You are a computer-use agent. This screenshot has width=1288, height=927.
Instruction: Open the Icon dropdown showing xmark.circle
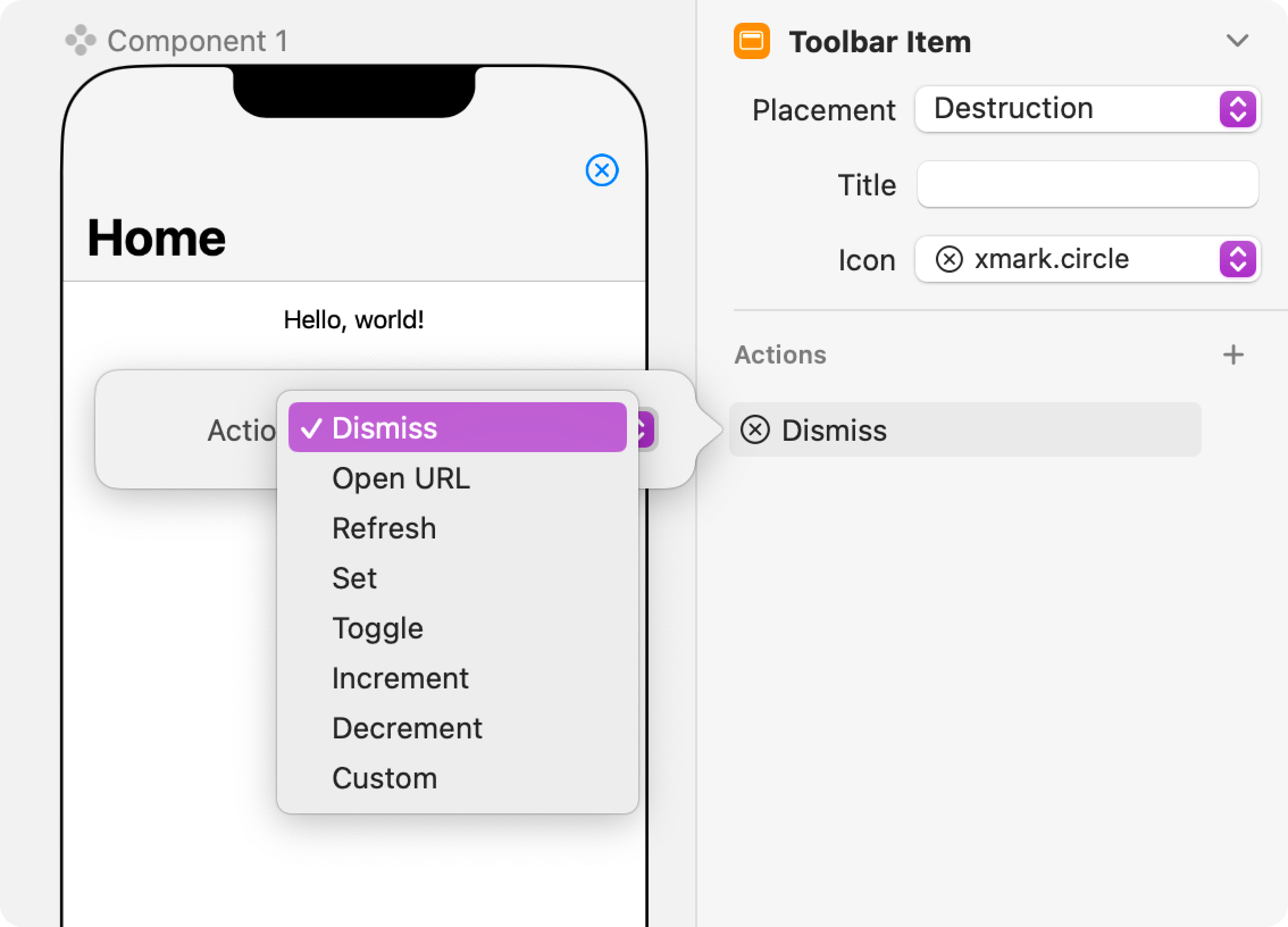coord(1088,259)
